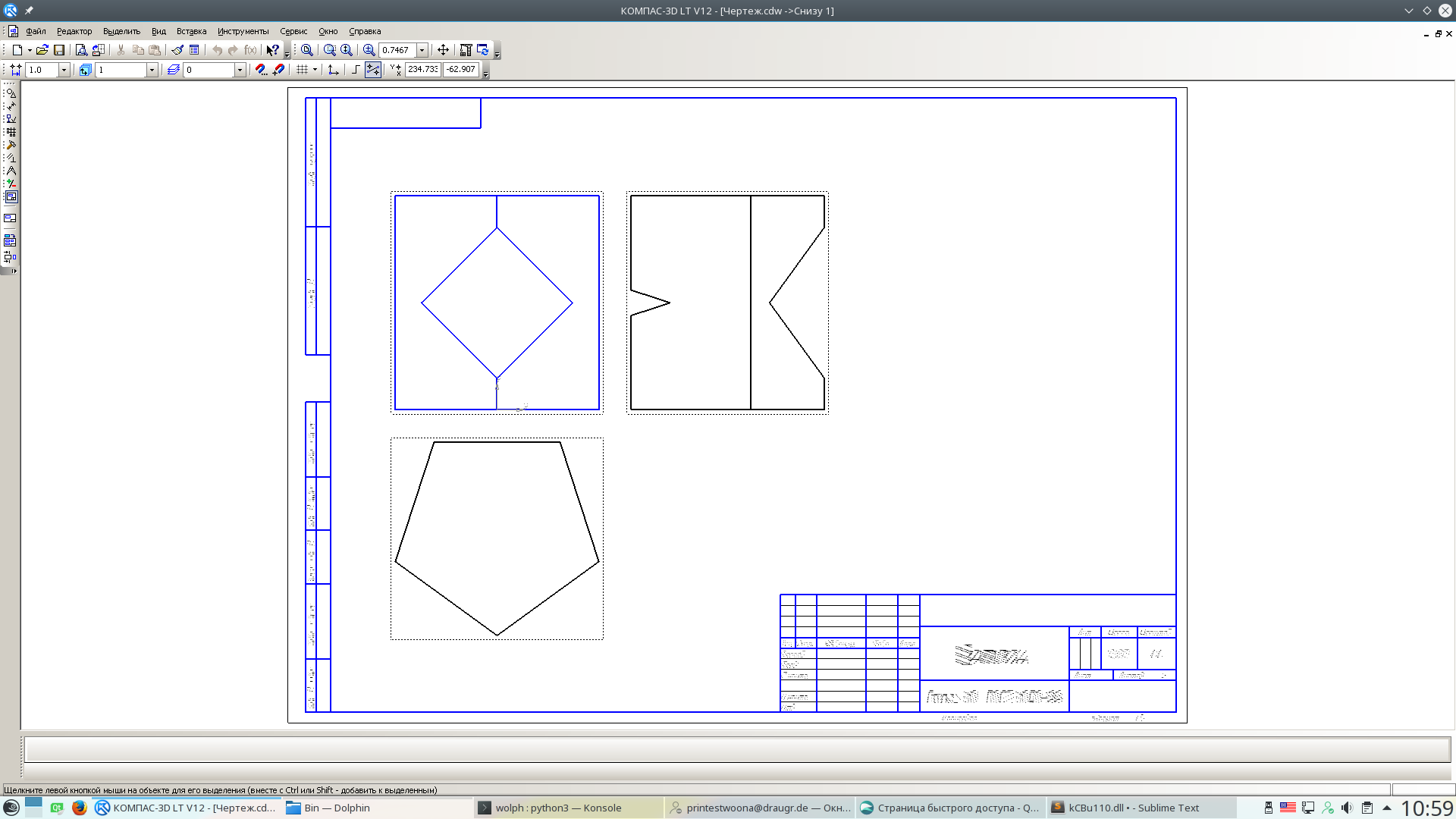Screen dimensions: 1456x819
Task: Click the zoom scale value field
Action: [x=397, y=50]
